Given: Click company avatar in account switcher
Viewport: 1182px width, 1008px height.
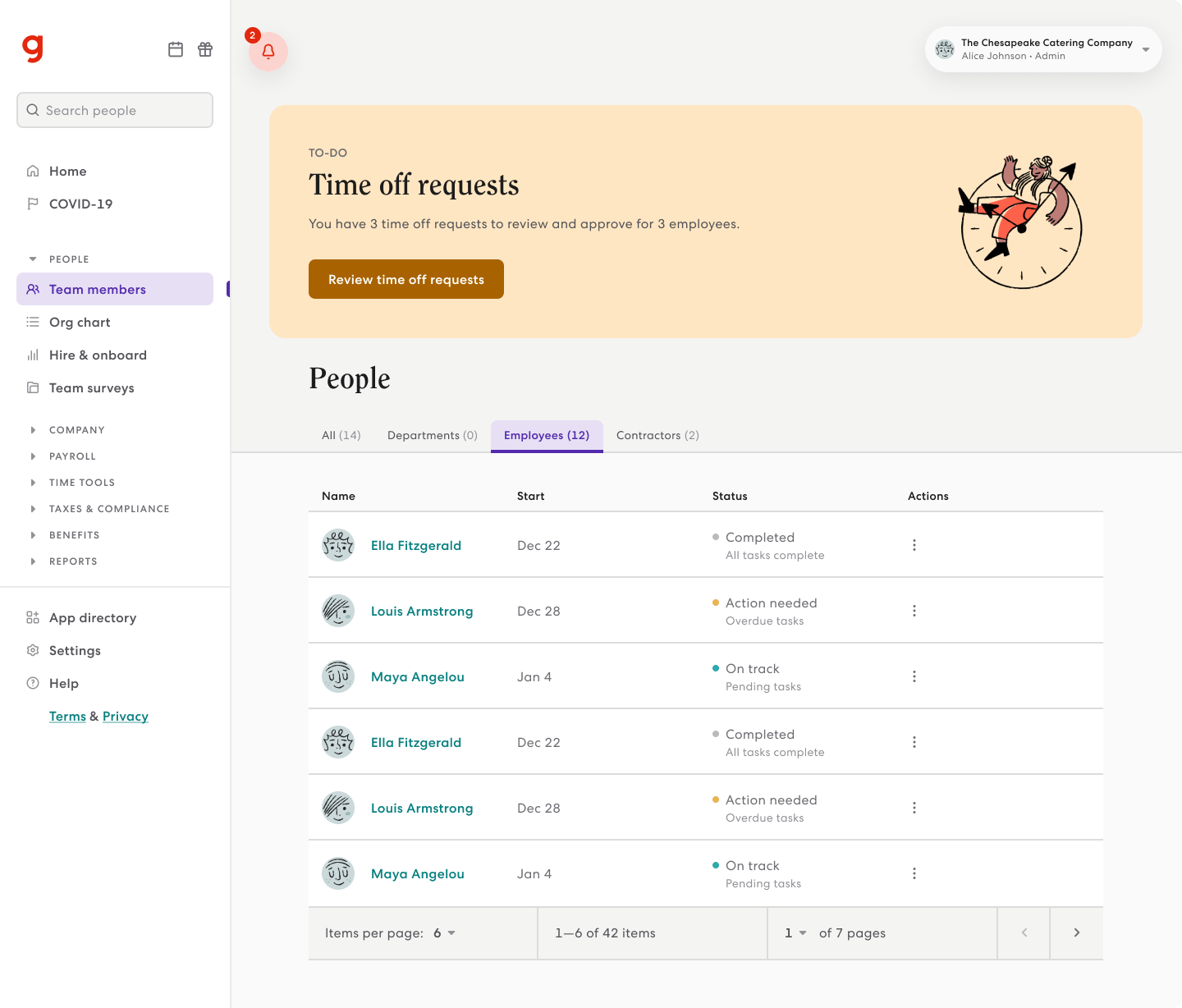Looking at the screenshot, I should (x=945, y=49).
